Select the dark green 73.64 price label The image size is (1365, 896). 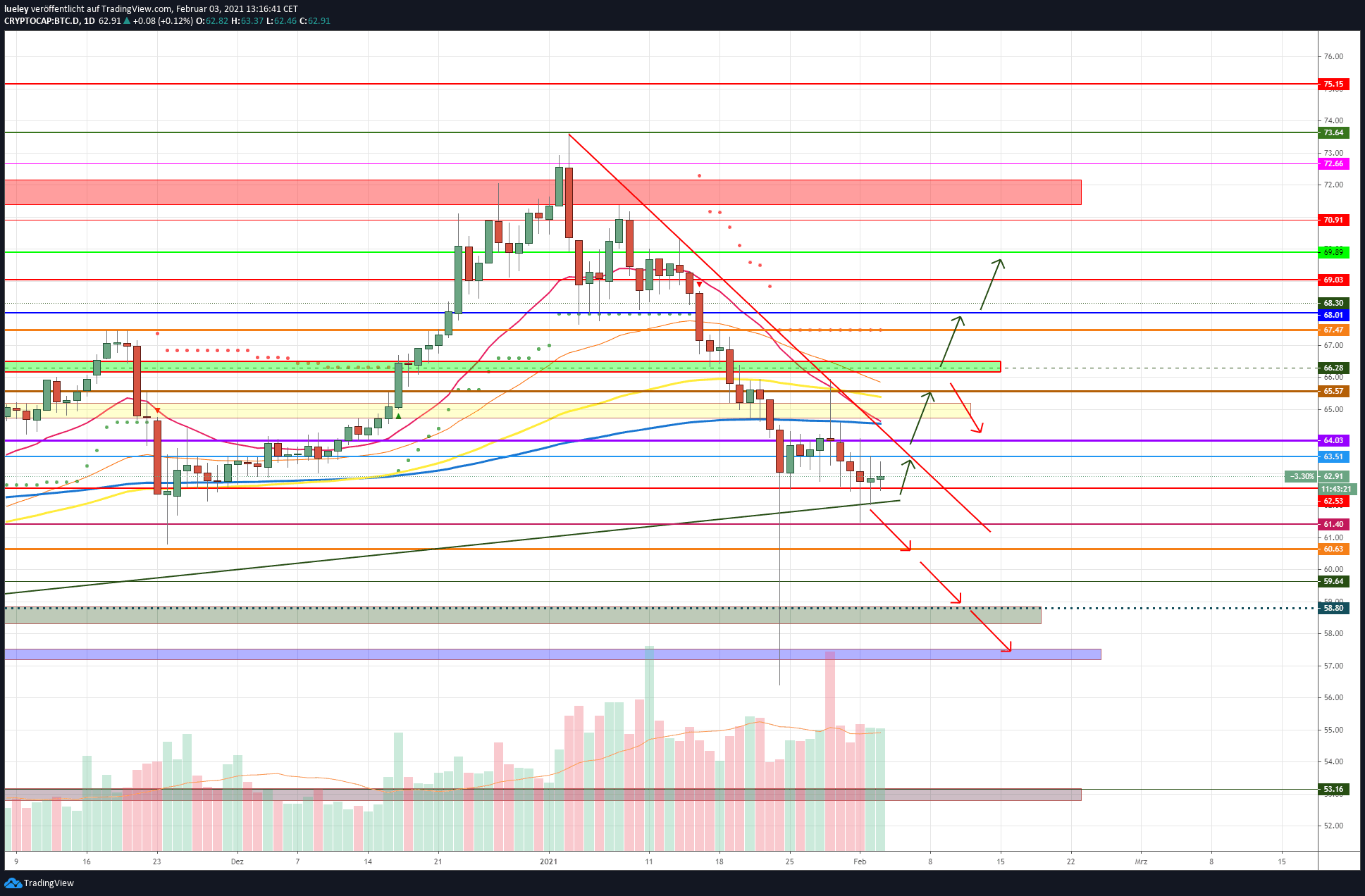(1333, 132)
